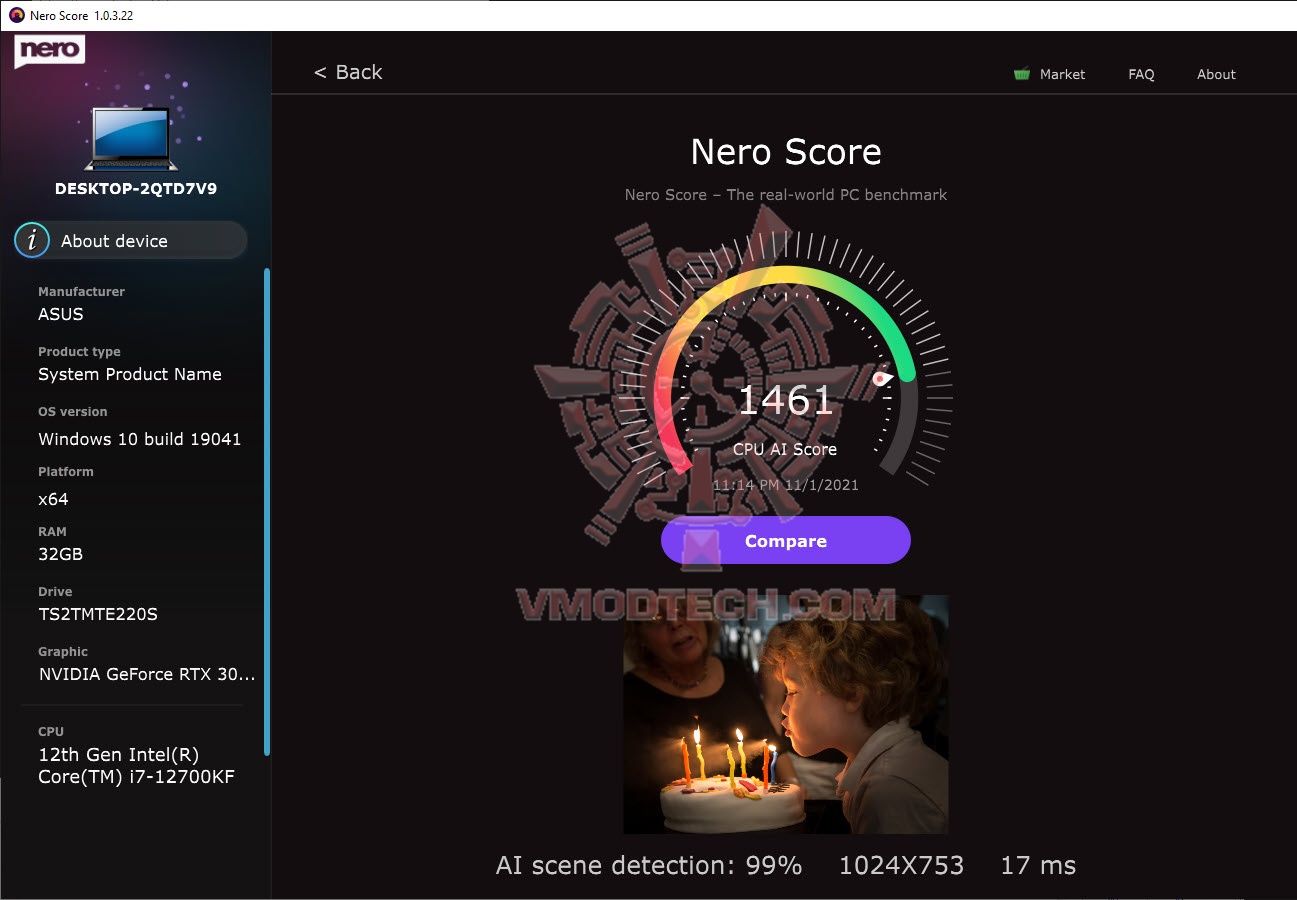This screenshot has width=1297, height=900.
Task: Click the Nero Score app icon in title bar
Action: [16, 15]
